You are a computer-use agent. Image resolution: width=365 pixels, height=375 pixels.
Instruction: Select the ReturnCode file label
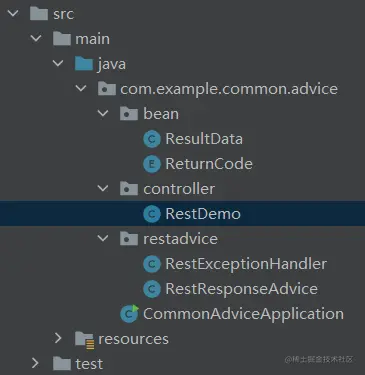pyautogui.click(x=209, y=164)
